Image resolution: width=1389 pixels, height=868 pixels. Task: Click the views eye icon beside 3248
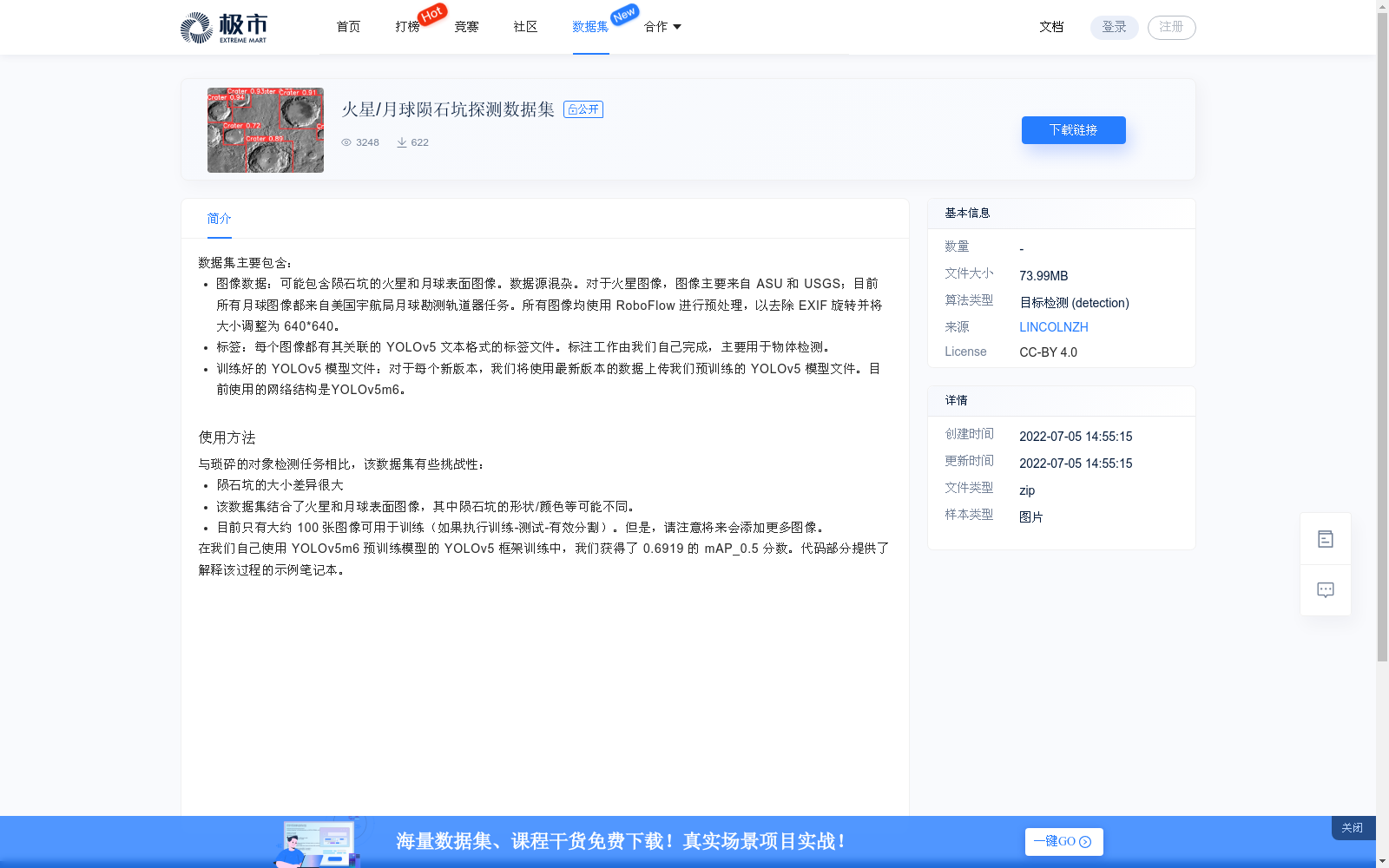point(346,142)
